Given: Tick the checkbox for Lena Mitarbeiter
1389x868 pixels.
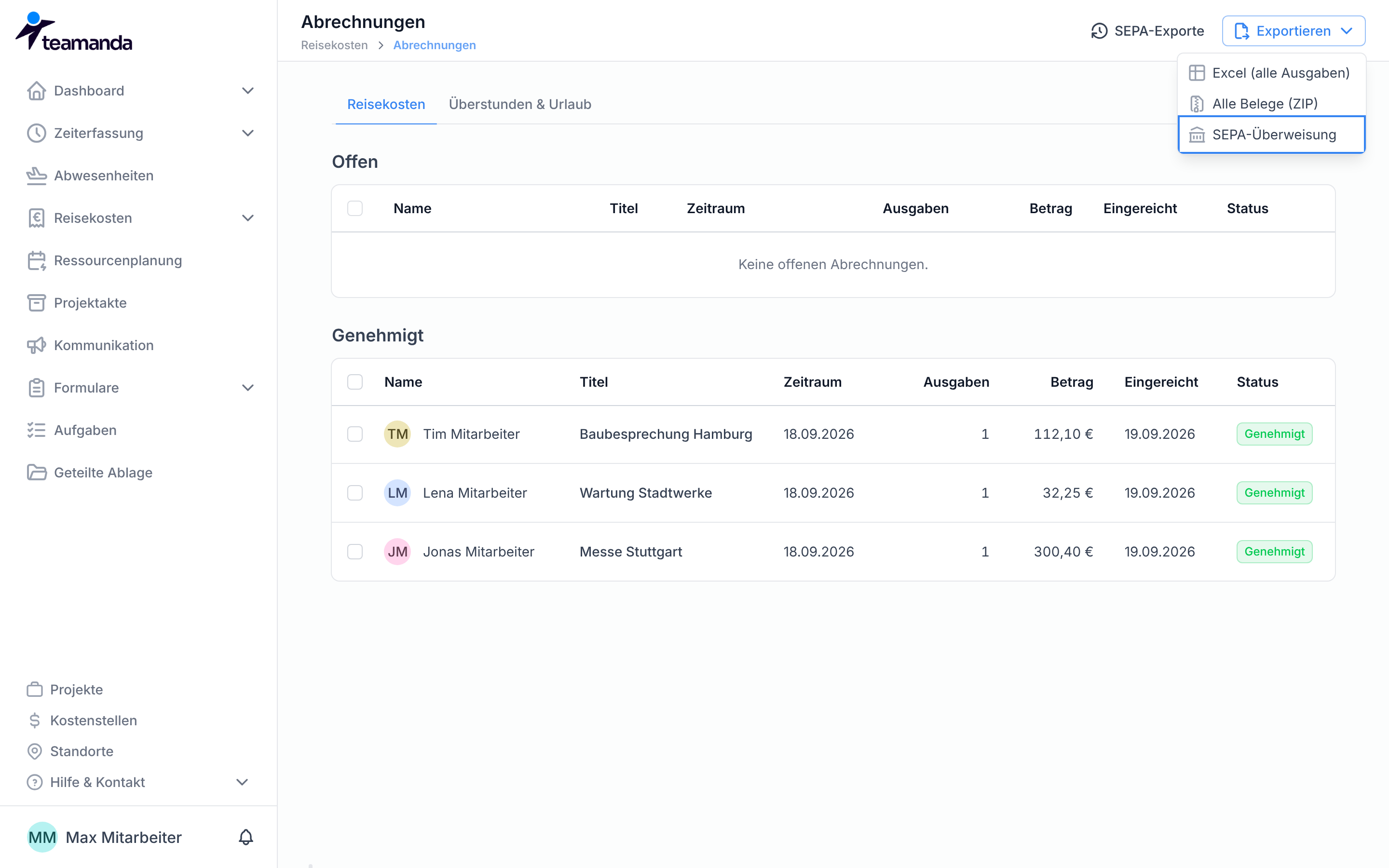Looking at the screenshot, I should (x=354, y=493).
